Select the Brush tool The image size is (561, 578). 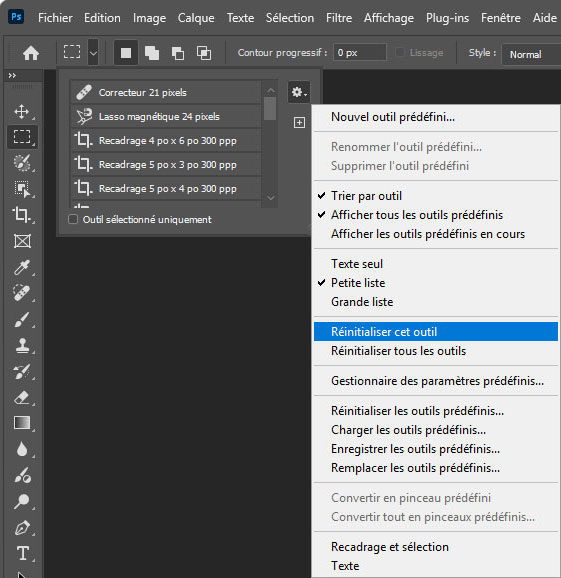pyautogui.click(x=22, y=320)
